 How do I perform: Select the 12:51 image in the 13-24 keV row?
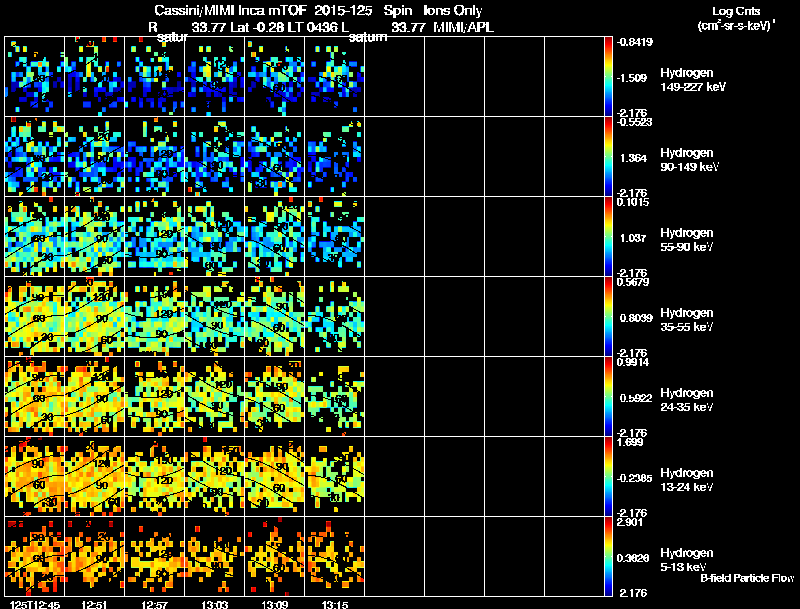(95, 476)
